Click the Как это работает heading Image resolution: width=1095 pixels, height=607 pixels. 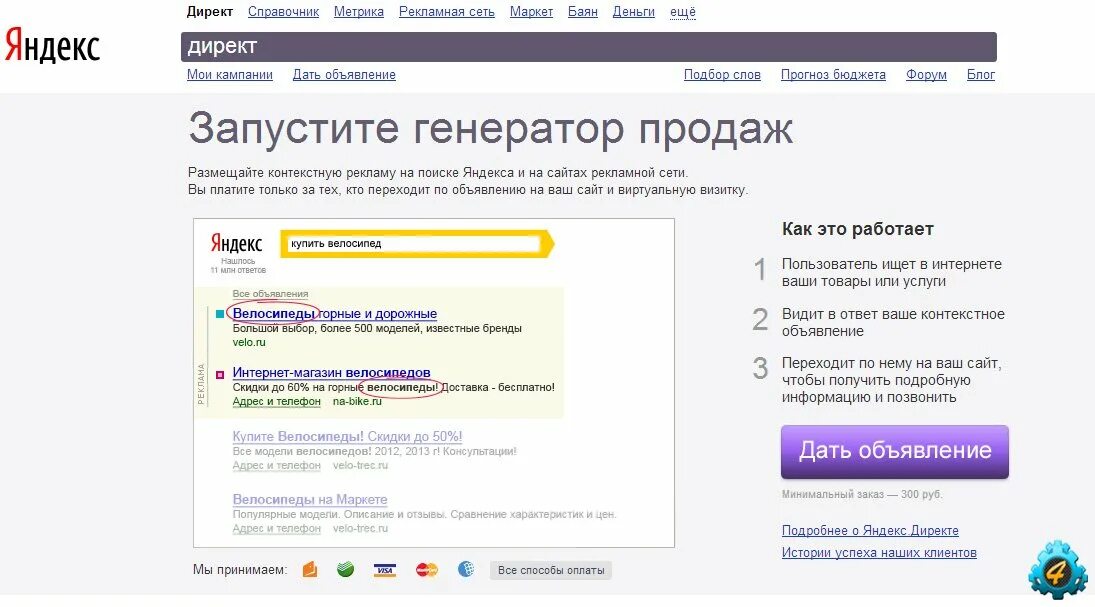coord(858,229)
